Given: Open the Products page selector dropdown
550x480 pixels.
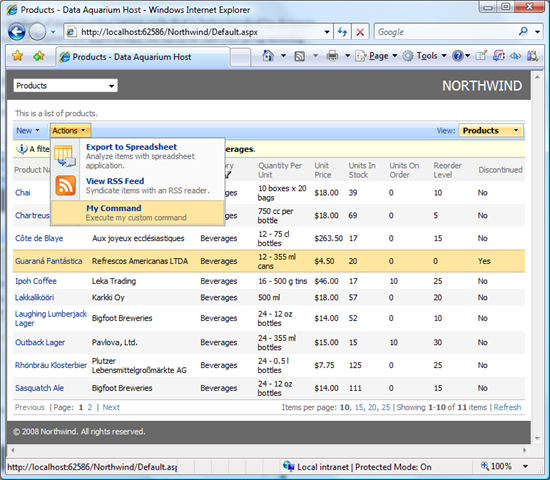Looking at the screenshot, I should 66,86.
